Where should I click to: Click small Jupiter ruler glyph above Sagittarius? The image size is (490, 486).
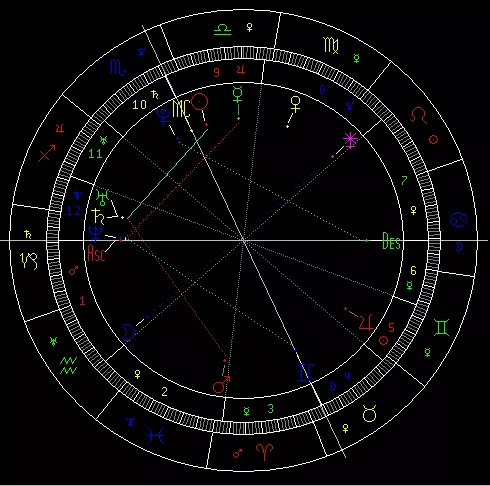click(60, 128)
